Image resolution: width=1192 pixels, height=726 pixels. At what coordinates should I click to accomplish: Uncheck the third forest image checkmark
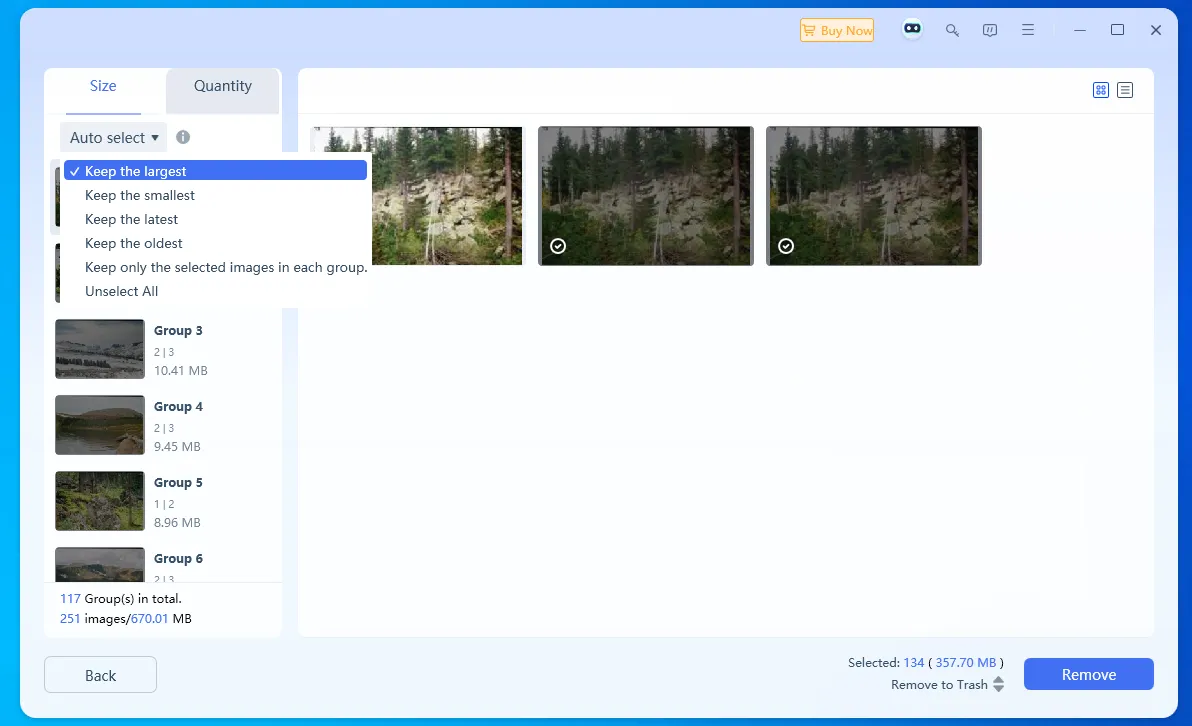click(x=786, y=246)
